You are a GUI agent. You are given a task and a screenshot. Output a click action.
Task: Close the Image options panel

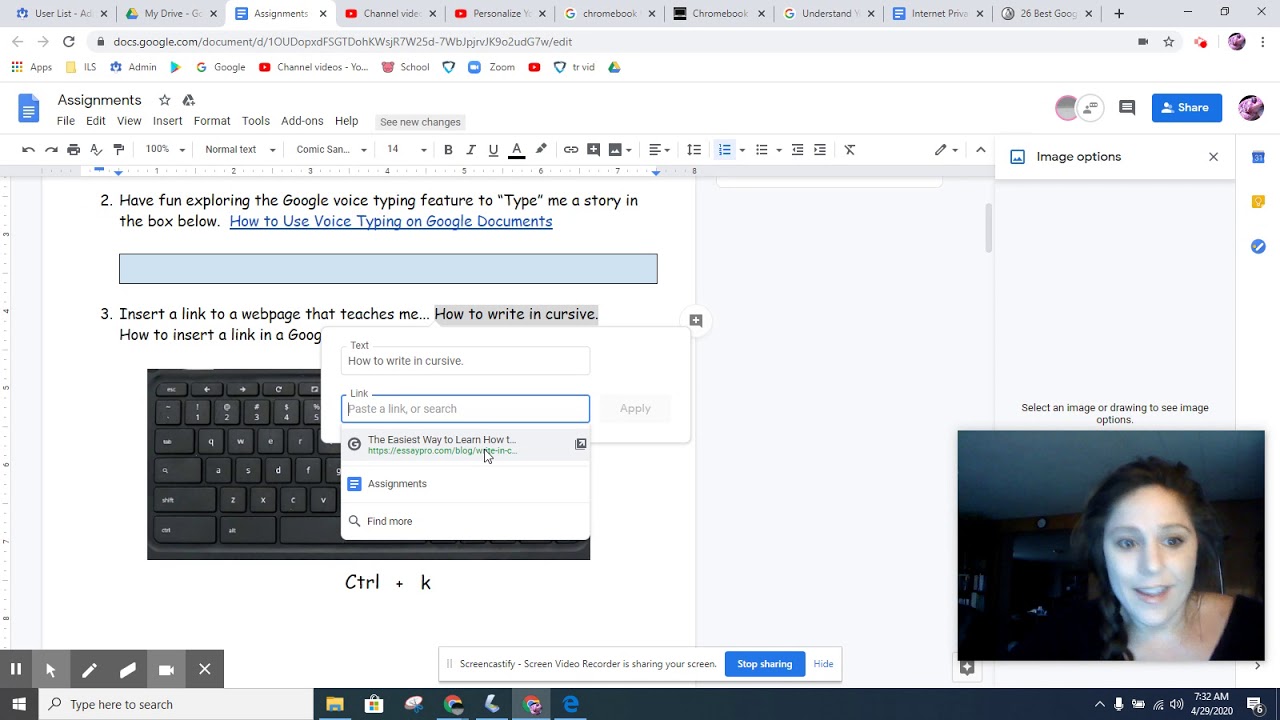click(x=1214, y=157)
